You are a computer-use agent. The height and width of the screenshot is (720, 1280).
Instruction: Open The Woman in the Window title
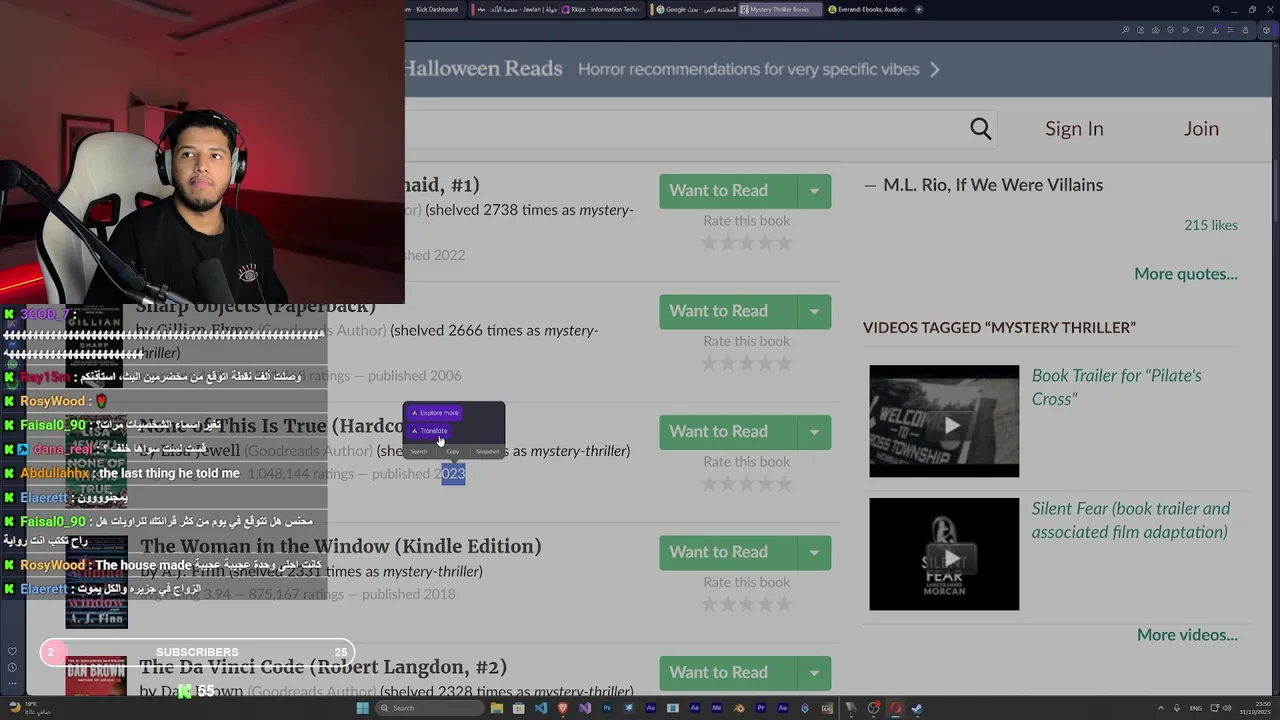tap(340, 547)
